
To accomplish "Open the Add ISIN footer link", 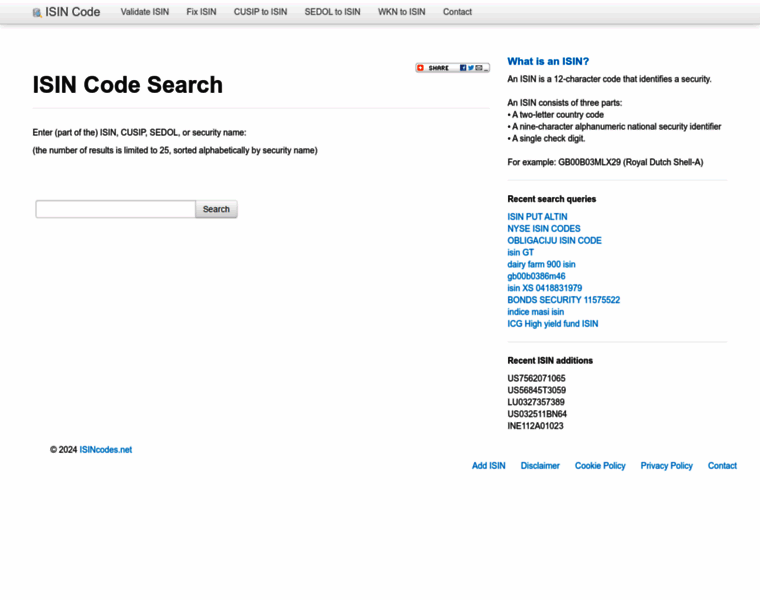I will click(x=489, y=466).
